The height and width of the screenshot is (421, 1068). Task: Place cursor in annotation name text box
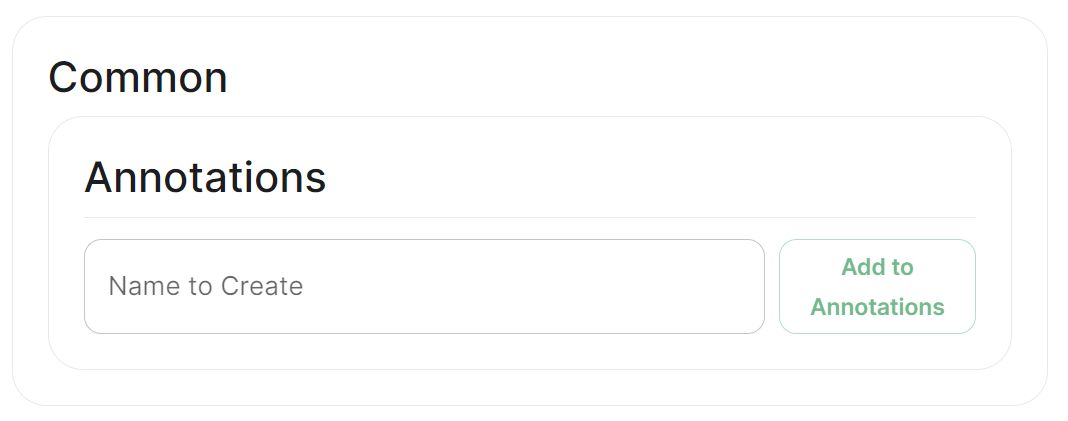[424, 287]
